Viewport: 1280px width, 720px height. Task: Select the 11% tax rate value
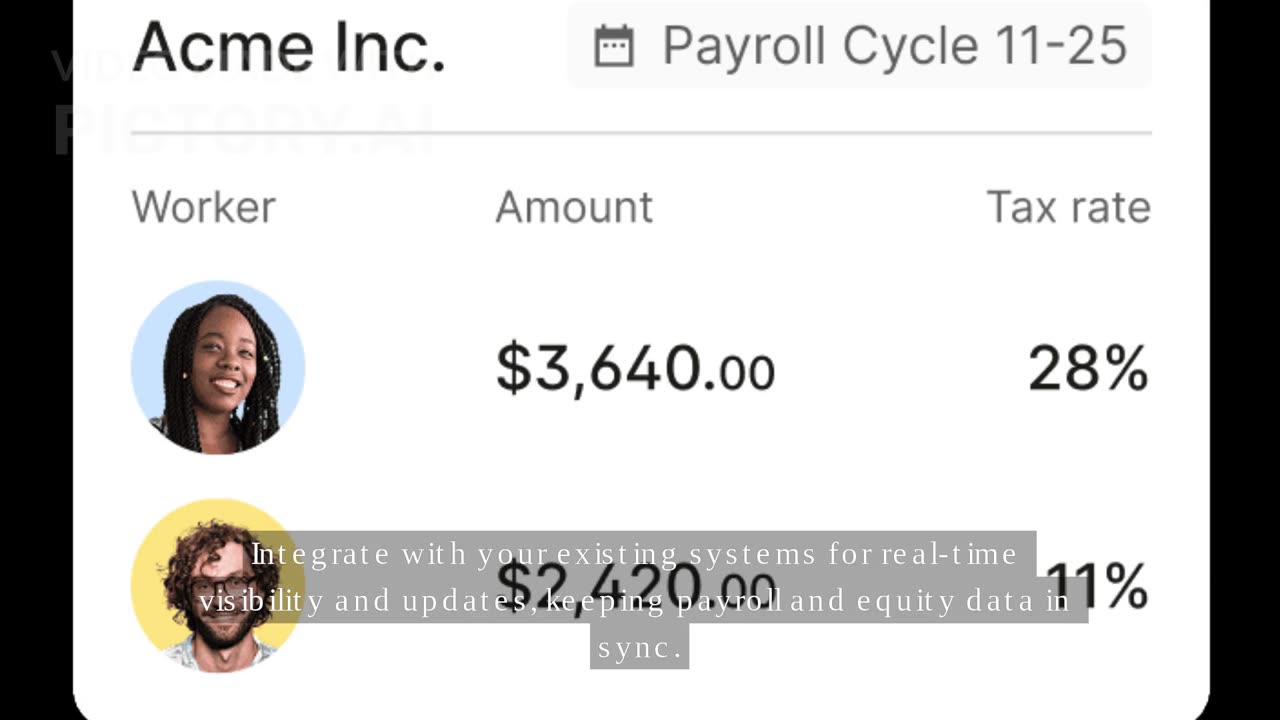[1097, 584]
